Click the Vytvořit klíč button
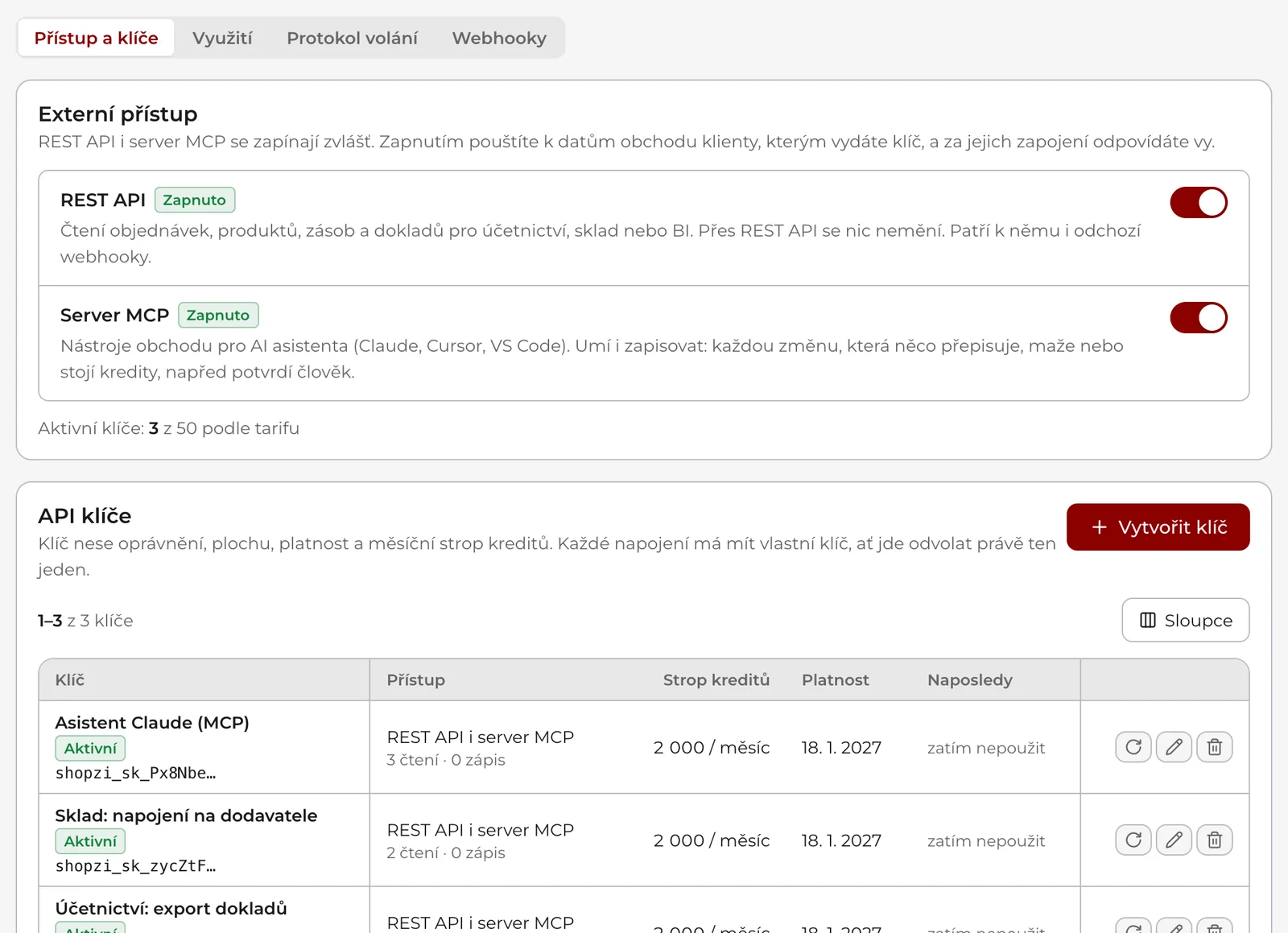Screen dimensions: 1288x933 coord(1158,527)
